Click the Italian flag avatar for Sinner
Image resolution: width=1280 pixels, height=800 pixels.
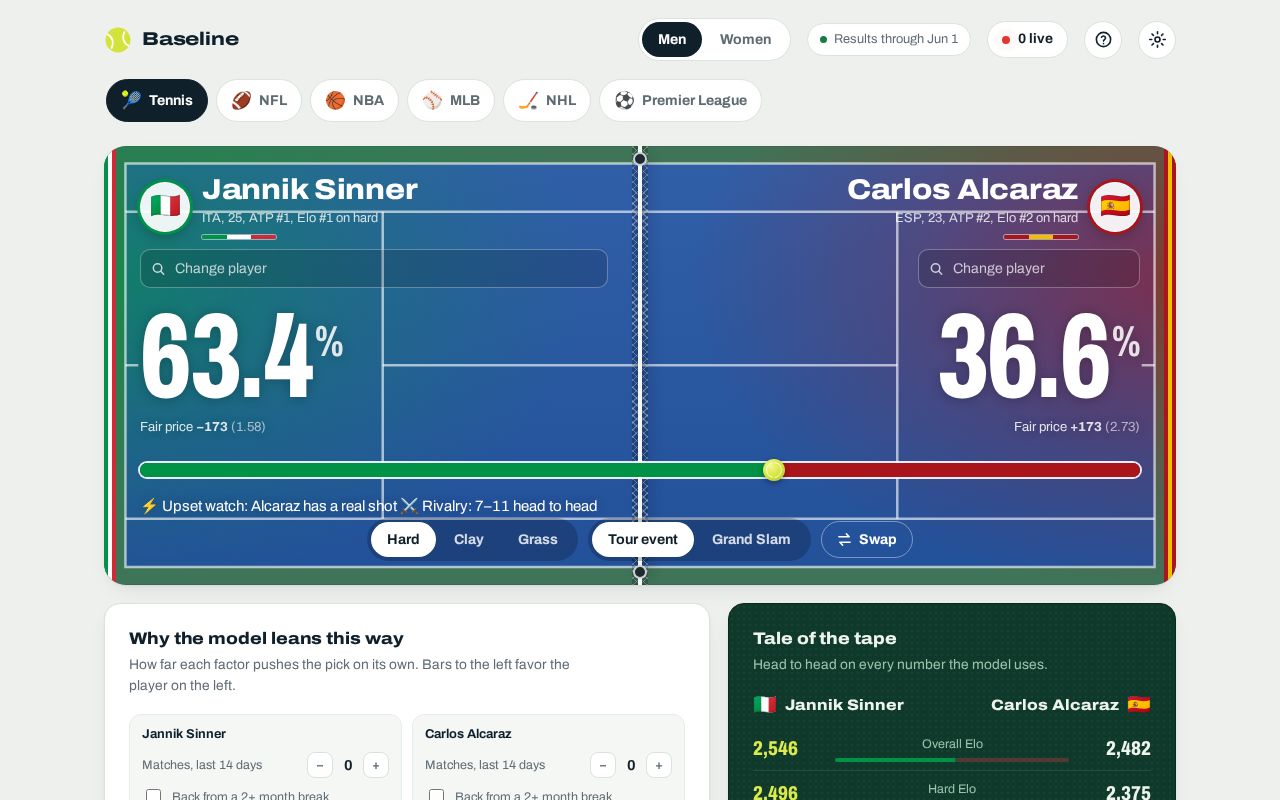point(165,207)
